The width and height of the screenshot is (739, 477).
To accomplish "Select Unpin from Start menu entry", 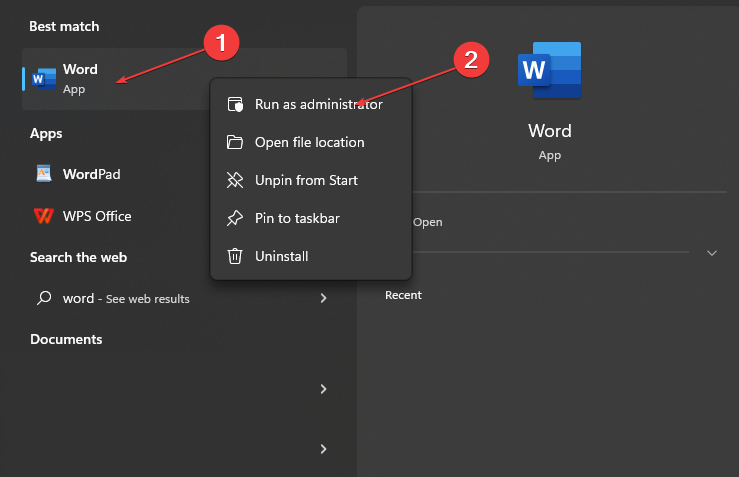I will coord(311,180).
